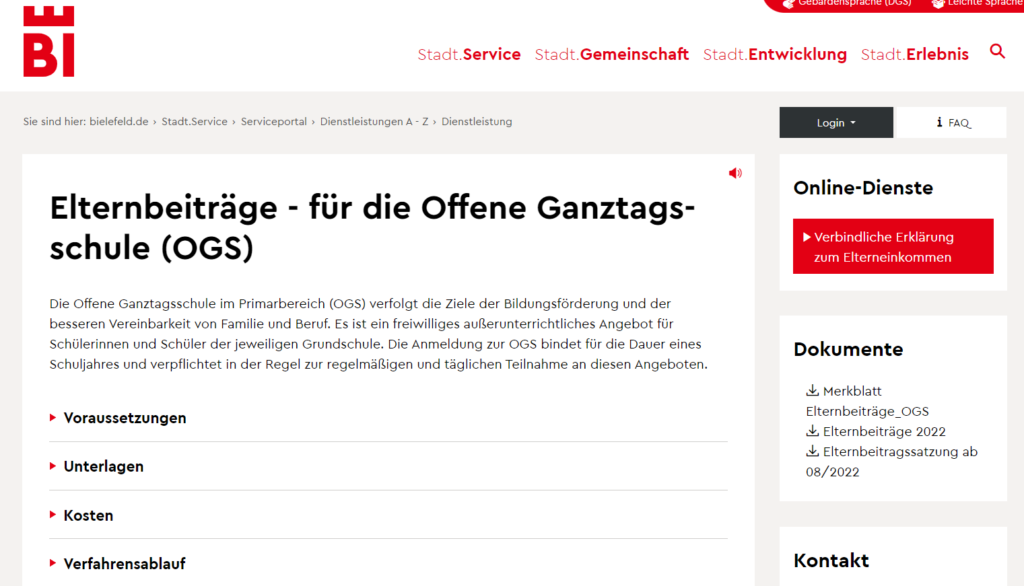Expand the Verfahrensablauf section
The image size is (1024, 586).
click(124, 564)
